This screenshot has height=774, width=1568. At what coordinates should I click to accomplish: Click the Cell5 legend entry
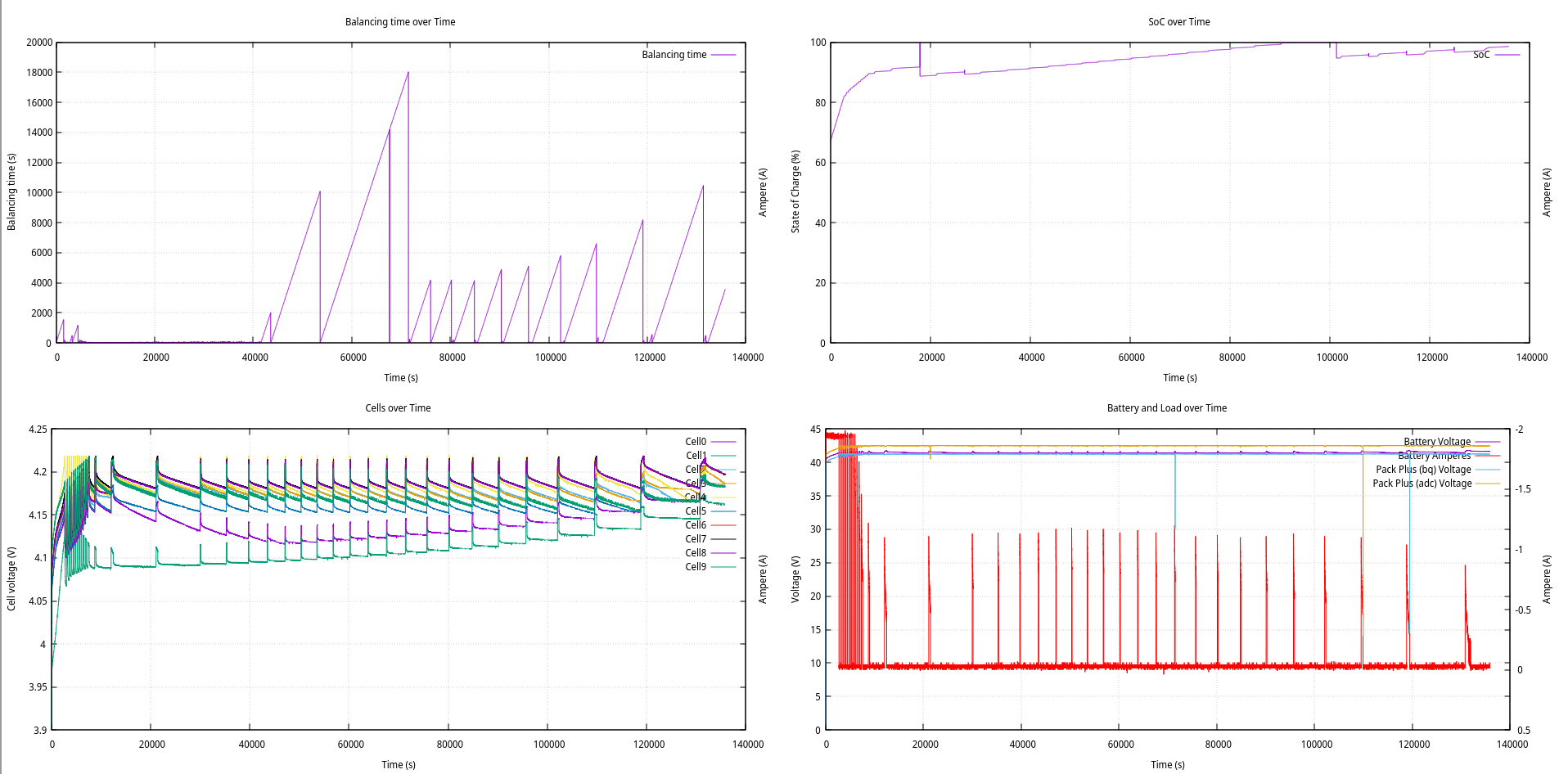pyautogui.click(x=696, y=511)
